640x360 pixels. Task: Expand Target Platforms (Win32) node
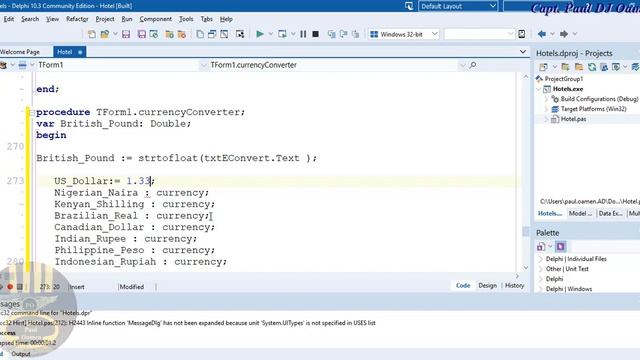click(546, 109)
